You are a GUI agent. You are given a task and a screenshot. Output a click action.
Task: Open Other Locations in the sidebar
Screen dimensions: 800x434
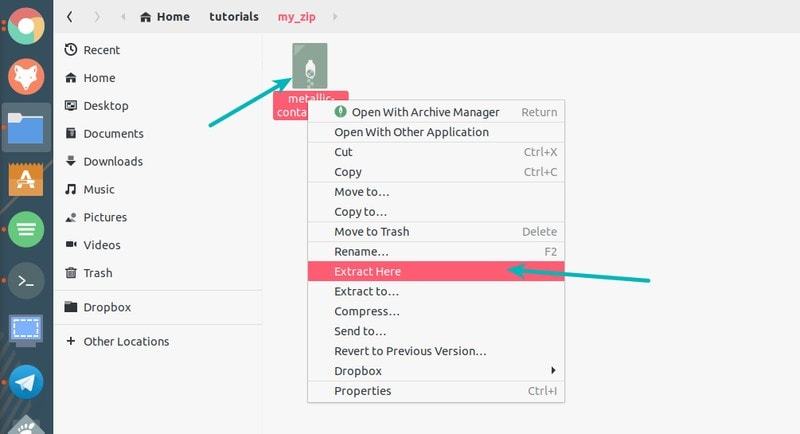tap(125, 341)
